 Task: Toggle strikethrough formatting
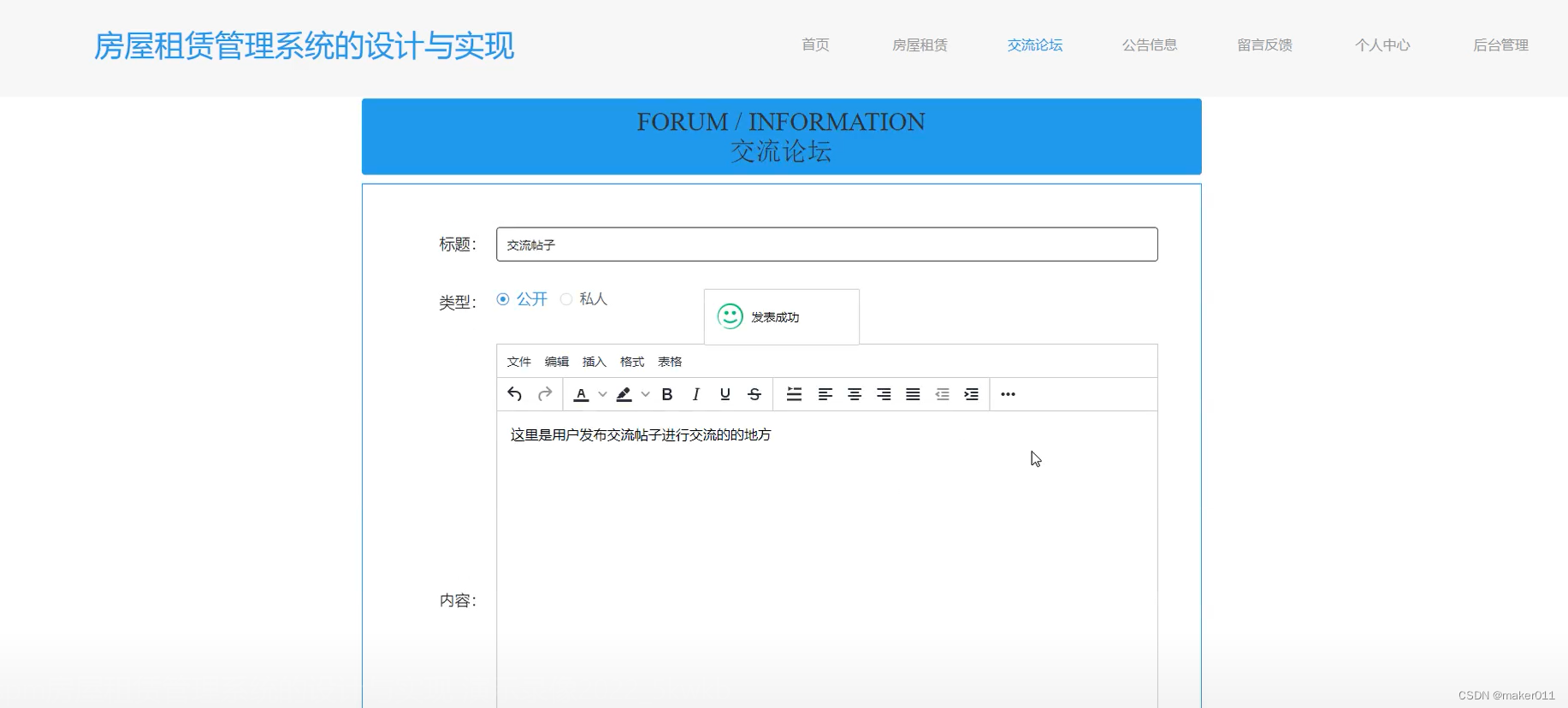click(x=754, y=394)
